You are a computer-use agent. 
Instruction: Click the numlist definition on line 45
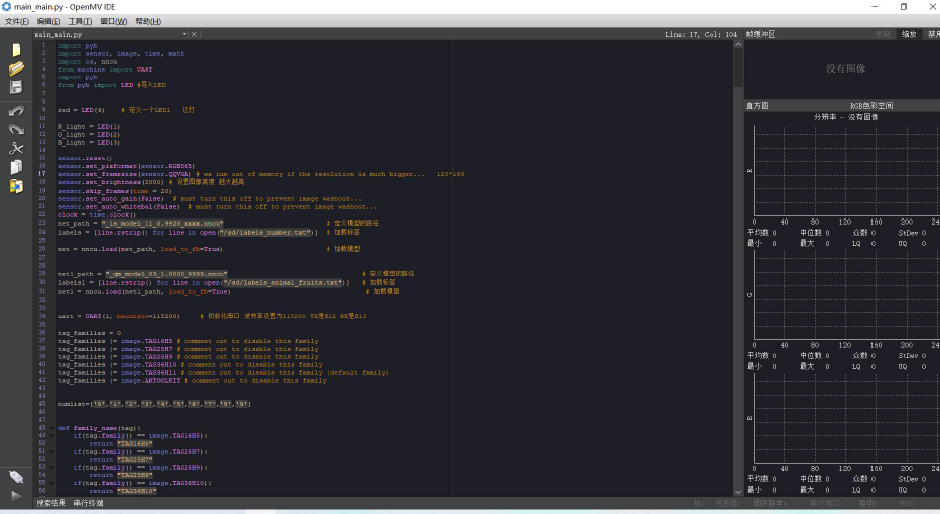click(x=154, y=404)
